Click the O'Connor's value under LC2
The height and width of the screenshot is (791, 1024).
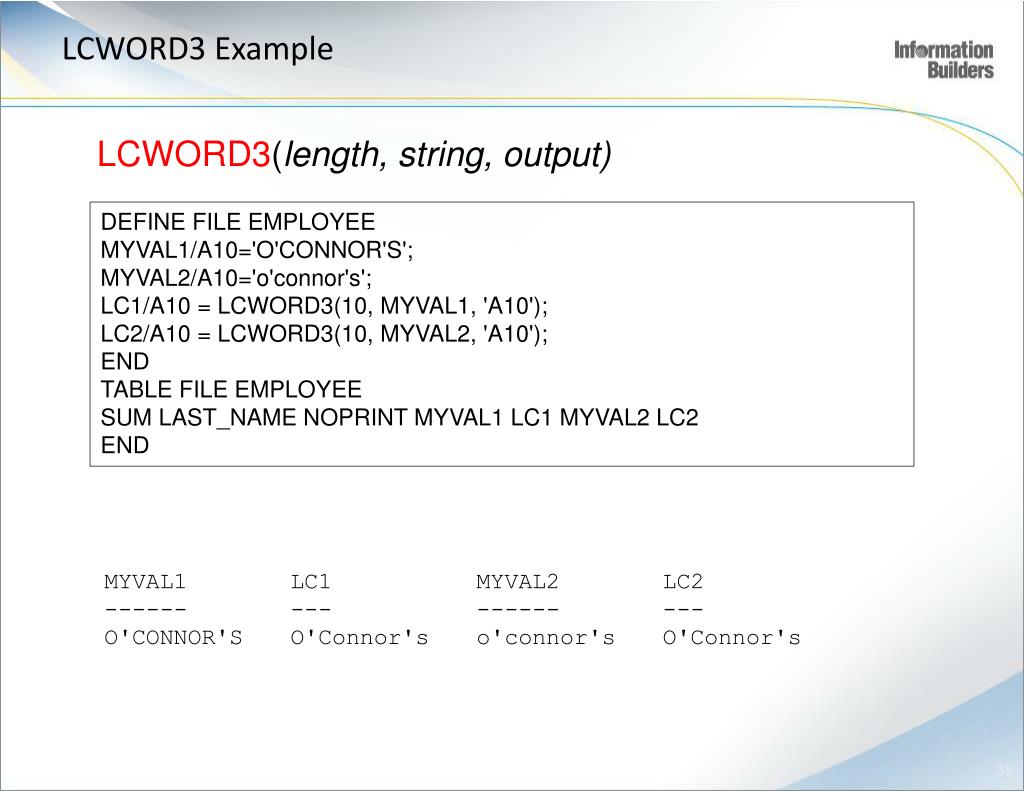click(731, 638)
